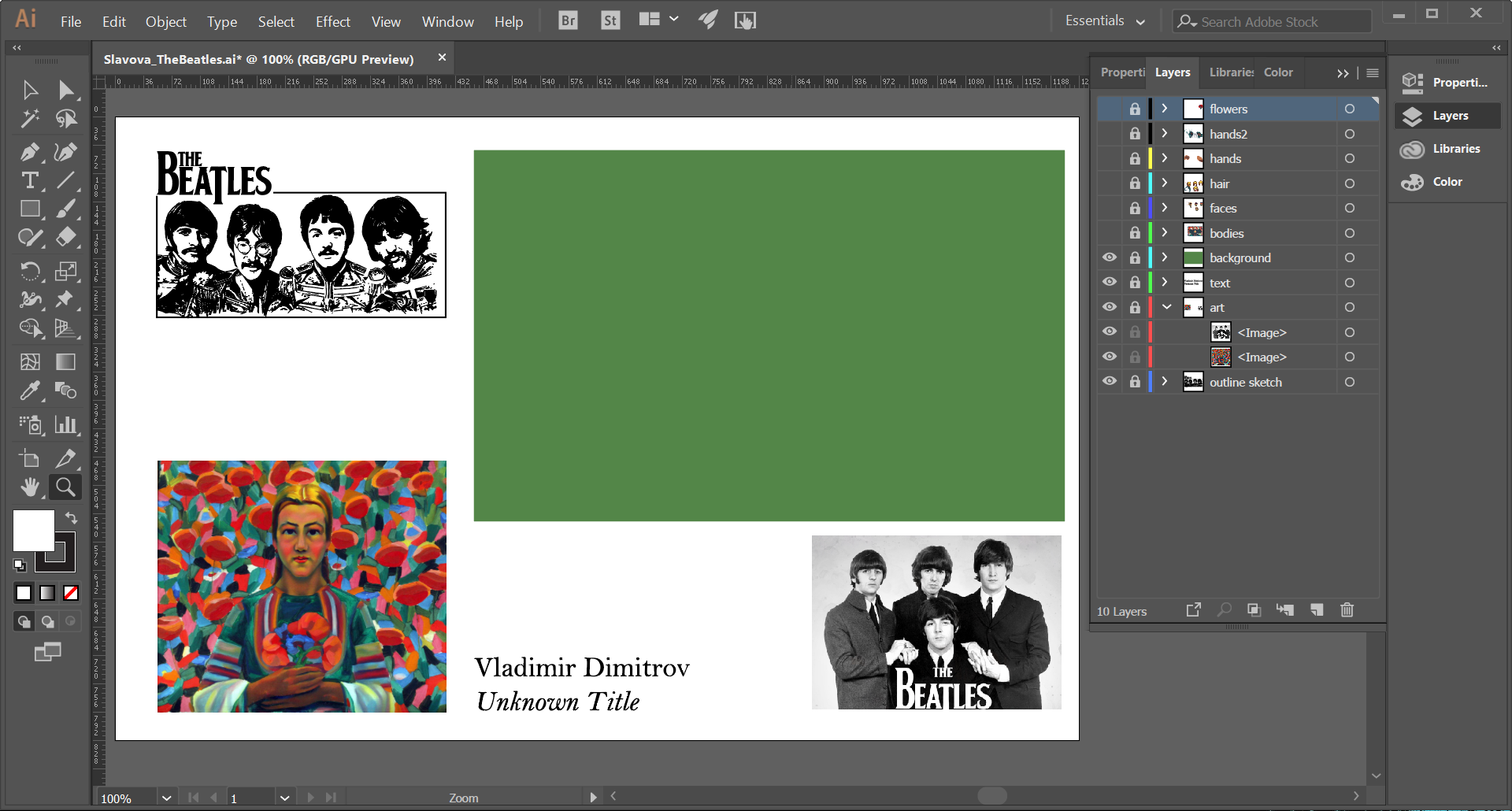
Task: Create new layer icon in Layers panel
Action: pyautogui.click(x=1317, y=610)
